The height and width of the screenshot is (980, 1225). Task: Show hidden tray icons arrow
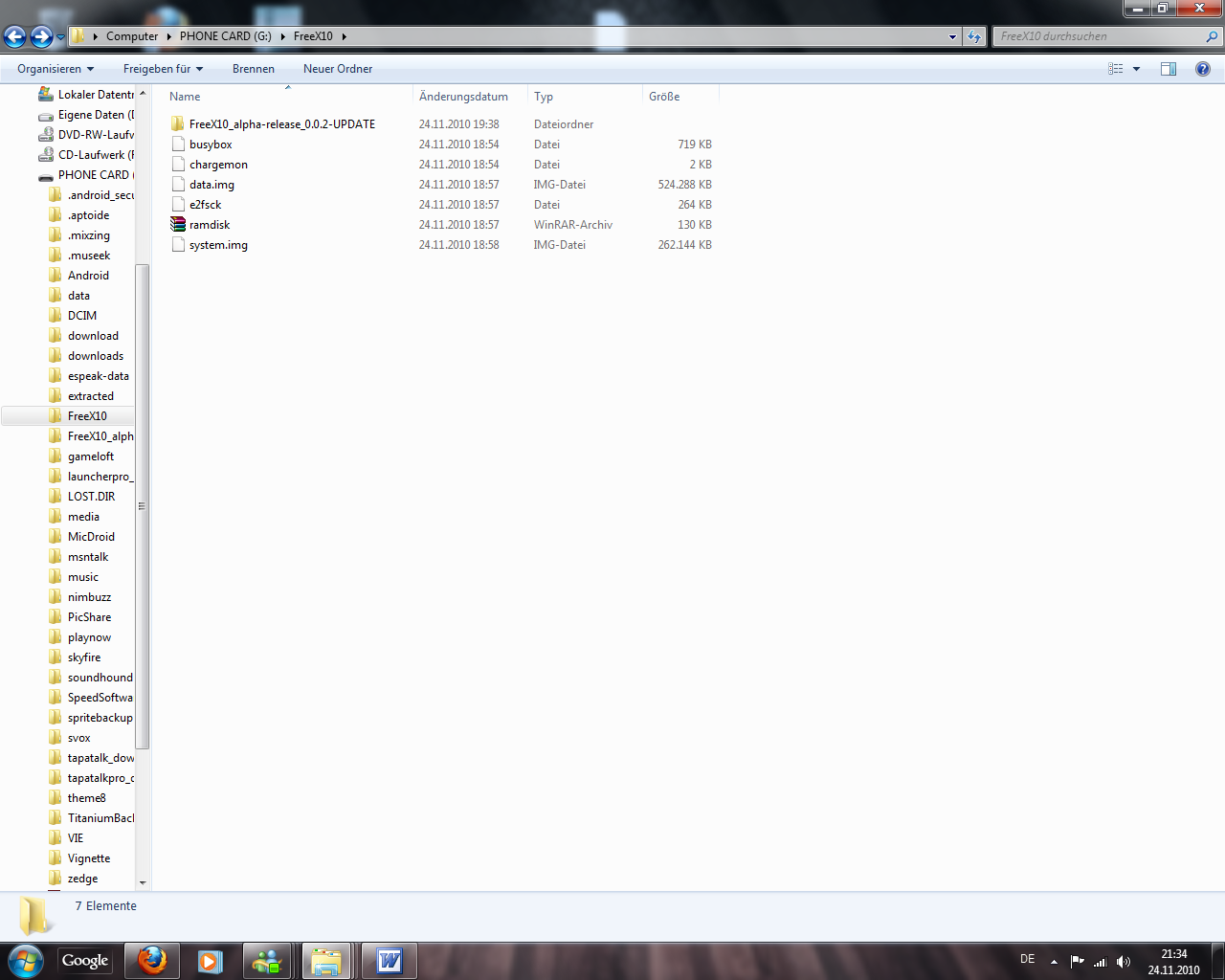click(x=1054, y=962)
